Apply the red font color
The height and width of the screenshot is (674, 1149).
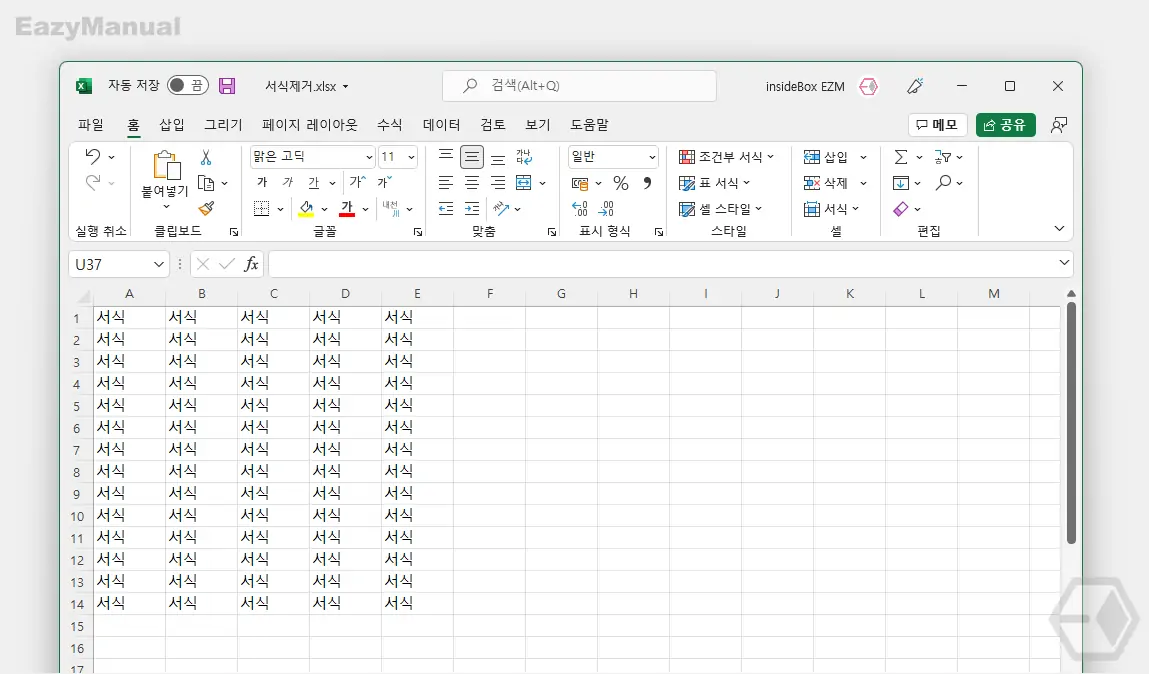point(347,209)
